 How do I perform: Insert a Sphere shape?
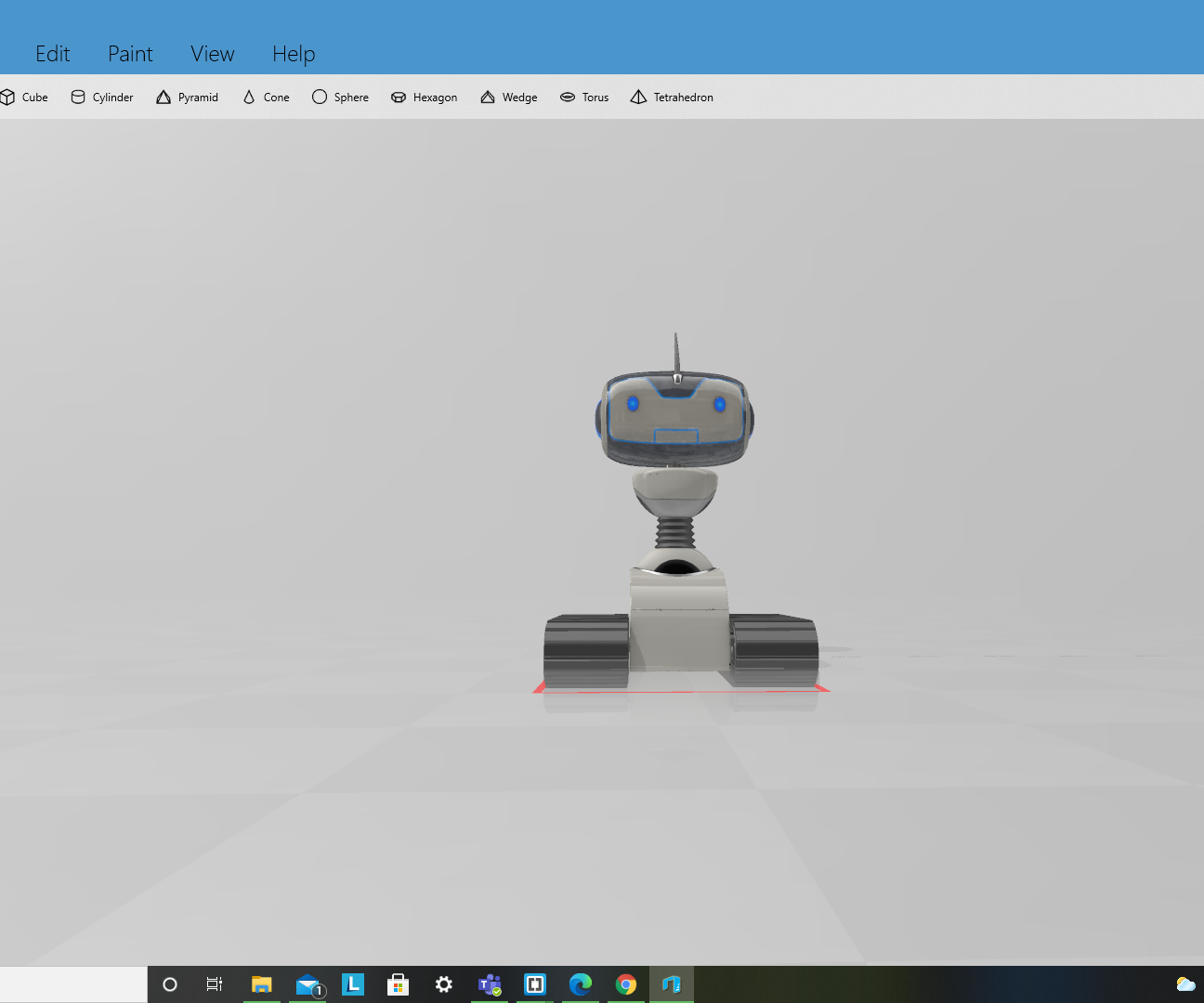(340, 97)
